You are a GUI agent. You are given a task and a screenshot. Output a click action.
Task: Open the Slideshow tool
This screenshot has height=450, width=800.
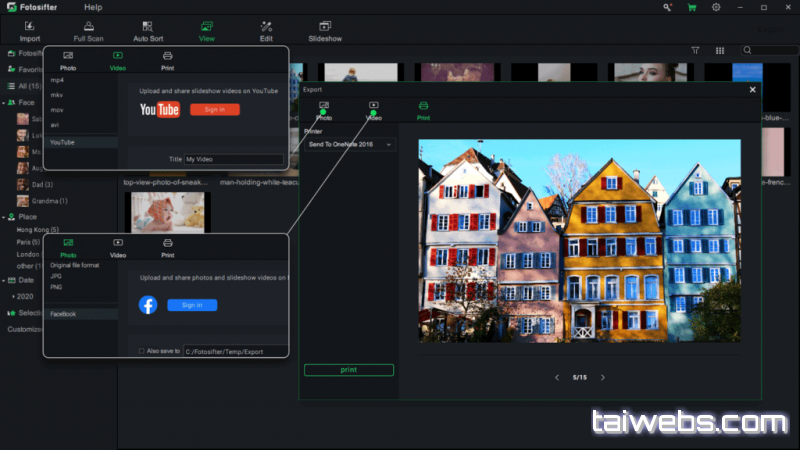pyautogui.click(x=325, y=29)
